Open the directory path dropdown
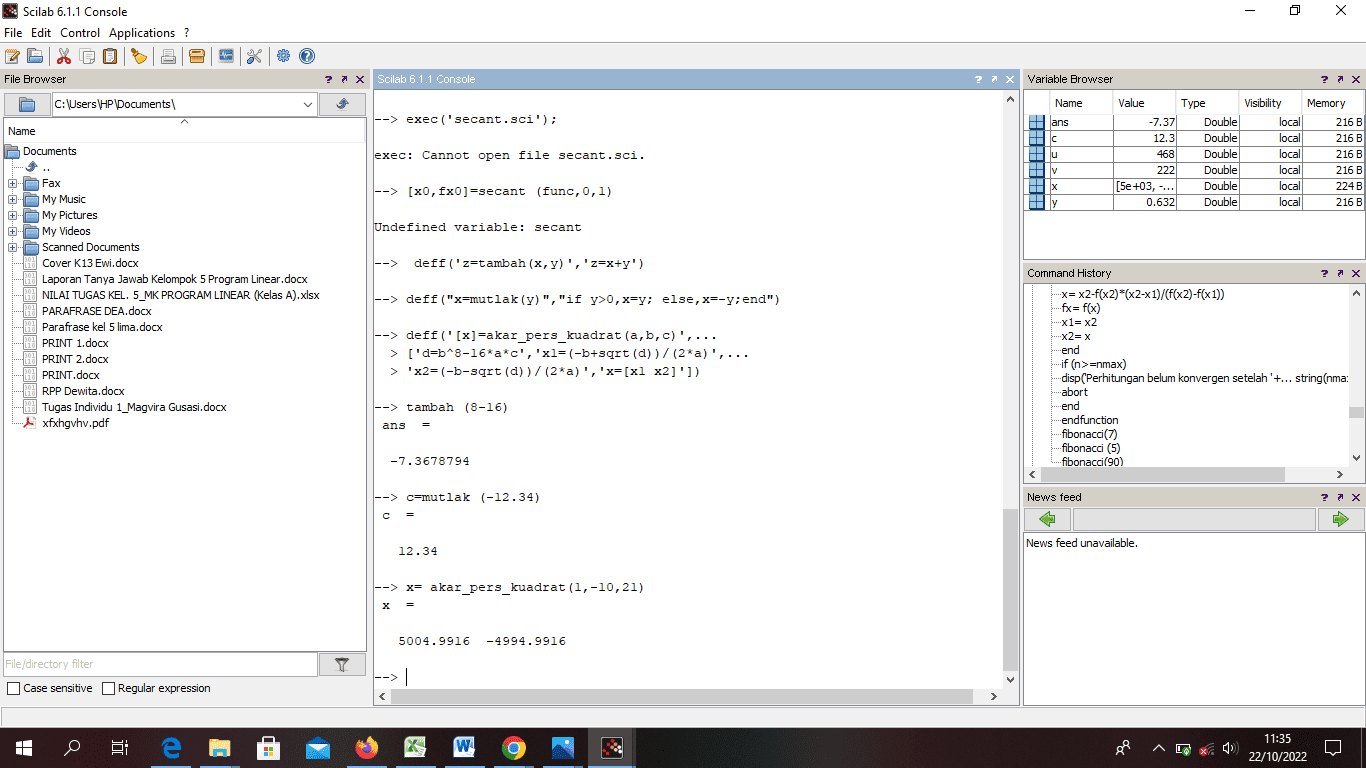This screenshot has width=1366, height=768. click(x=307, y=104)
